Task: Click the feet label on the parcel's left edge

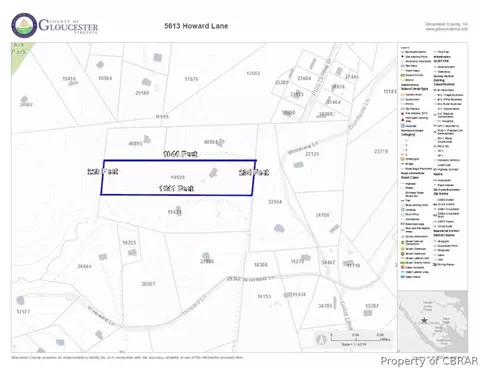Action: 102,171
